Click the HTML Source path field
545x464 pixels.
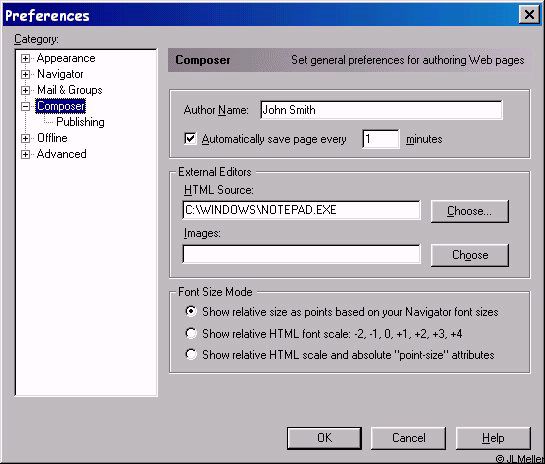(301, 210)
